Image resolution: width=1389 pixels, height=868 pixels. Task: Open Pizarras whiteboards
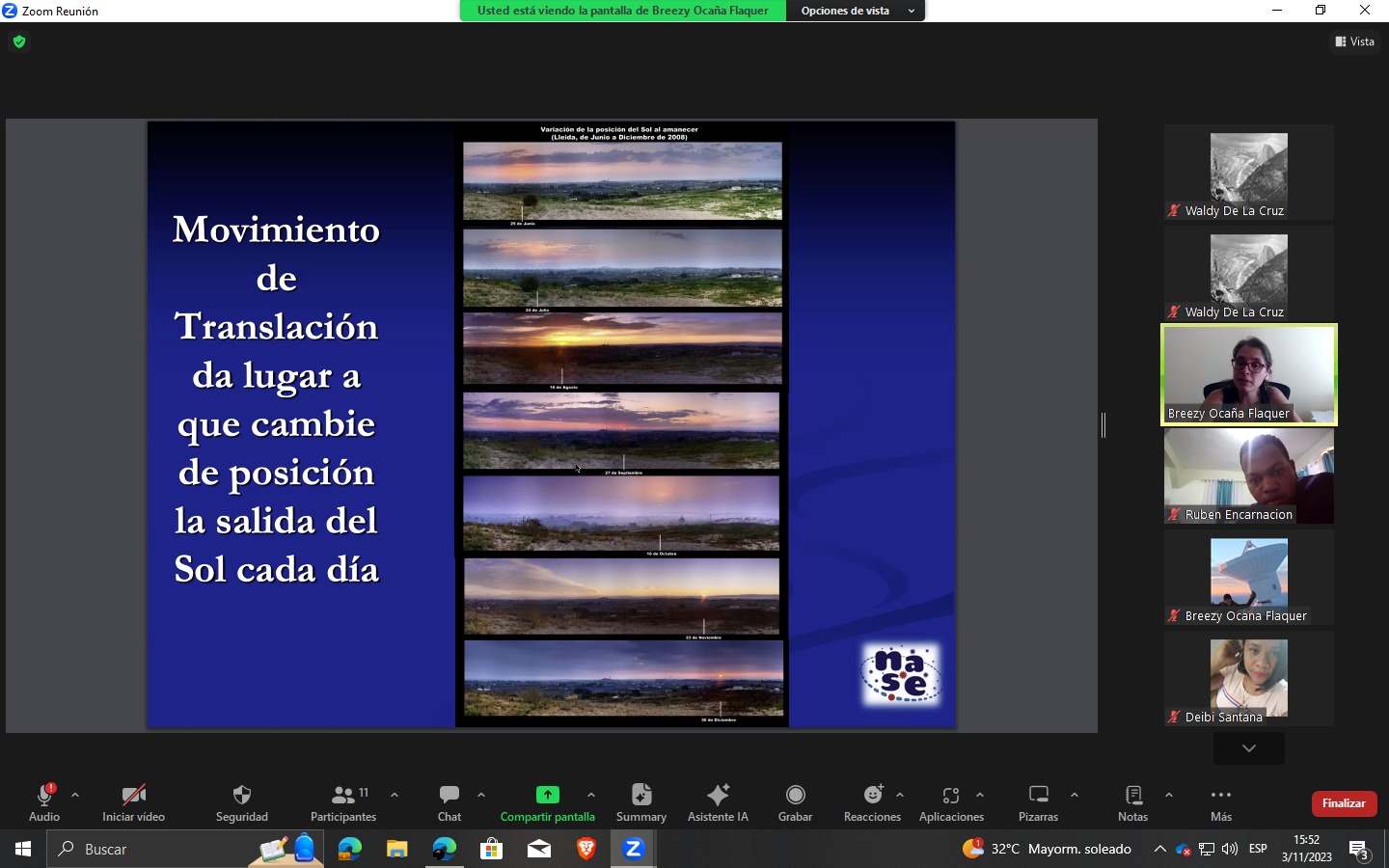pyautogui.click(x=1039, y=802)
